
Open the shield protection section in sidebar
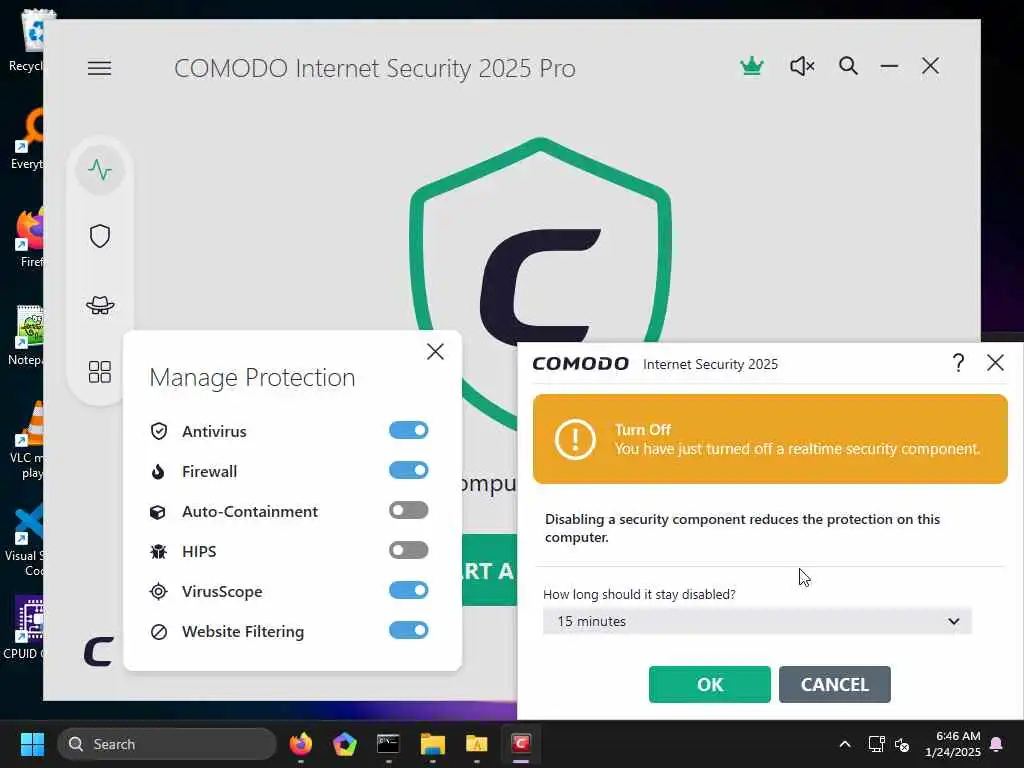click(x=100, y=236)
